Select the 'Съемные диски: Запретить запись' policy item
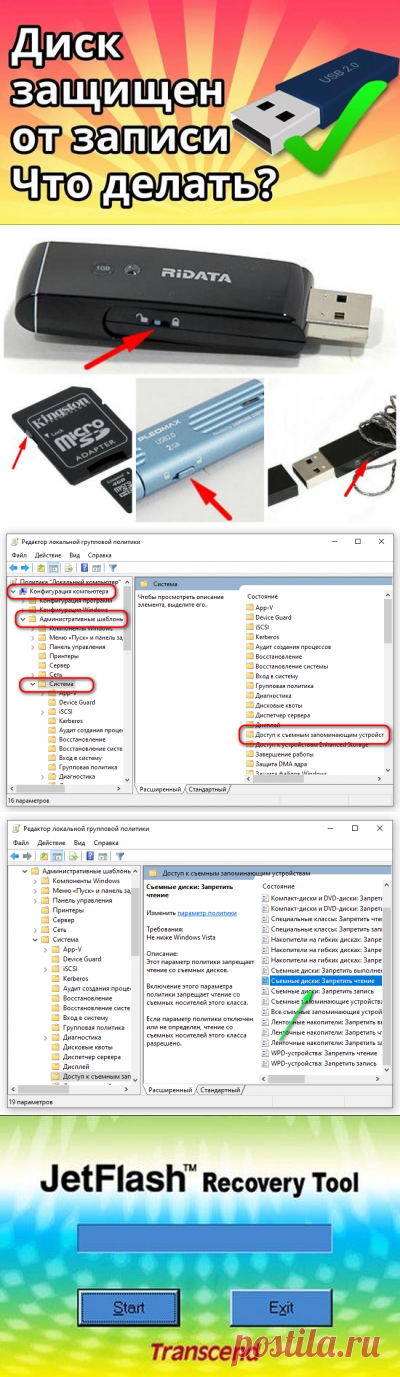Screen dimensions: 400x1377 [324, 992]
